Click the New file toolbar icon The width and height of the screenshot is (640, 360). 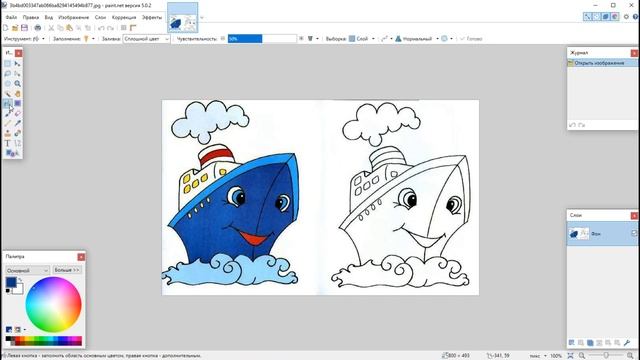point(5,28)
